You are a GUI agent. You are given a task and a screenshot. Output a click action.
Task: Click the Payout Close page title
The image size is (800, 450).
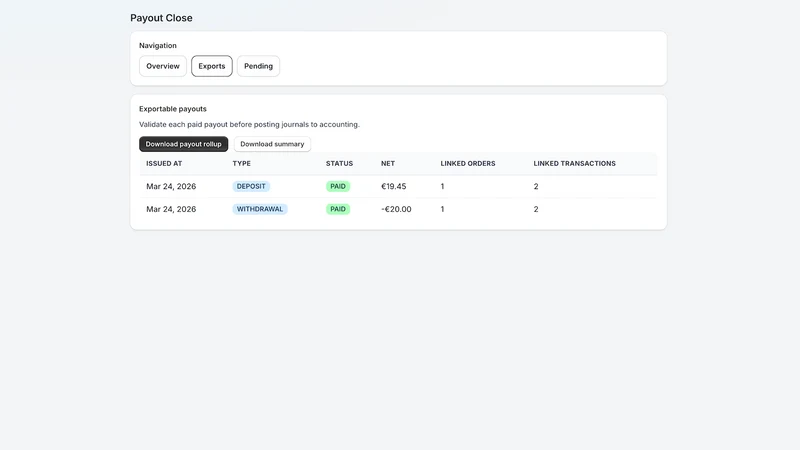(x=161, y=18)
